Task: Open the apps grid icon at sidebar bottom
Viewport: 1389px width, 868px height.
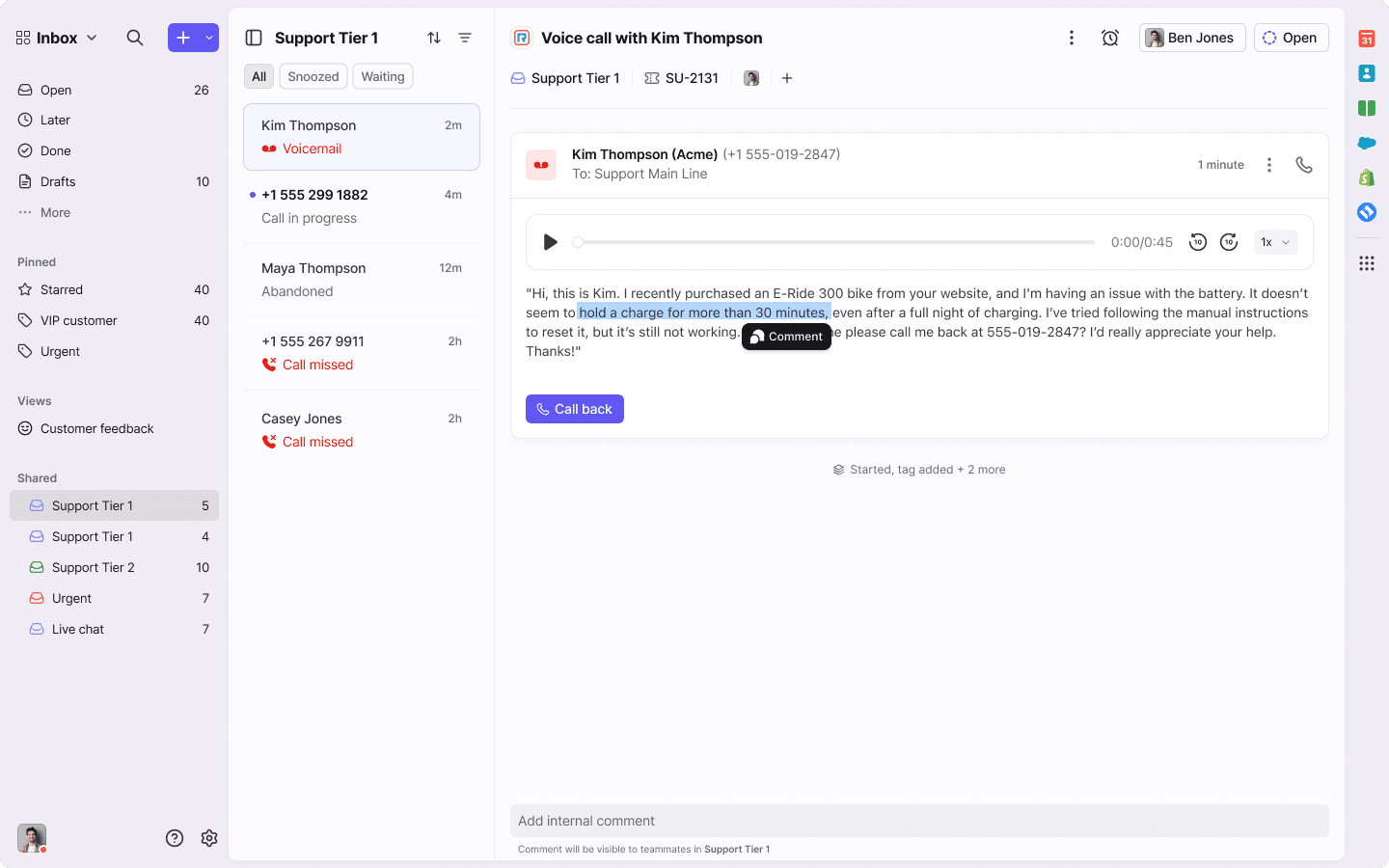Action: pyautogui.click(x=1367, y=262)
